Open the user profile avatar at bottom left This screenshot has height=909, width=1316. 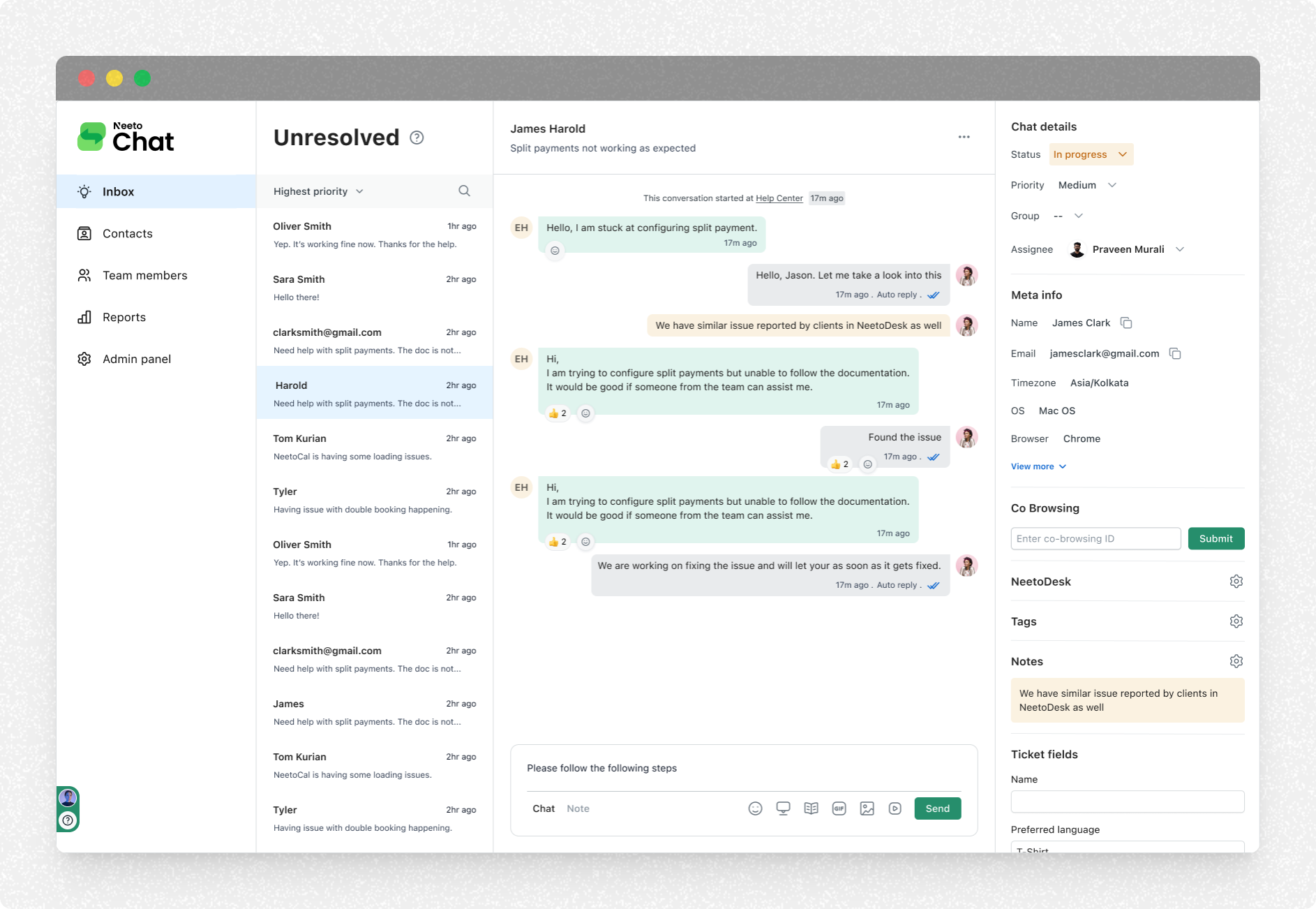tap(68, 797)
